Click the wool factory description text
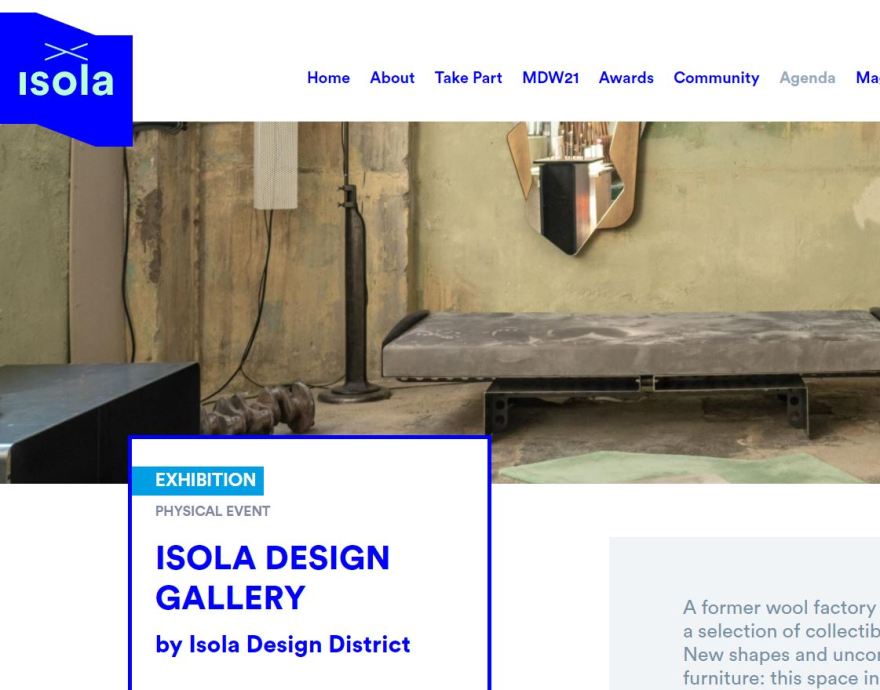The image size is (880, 690). [x=781, y=642]
